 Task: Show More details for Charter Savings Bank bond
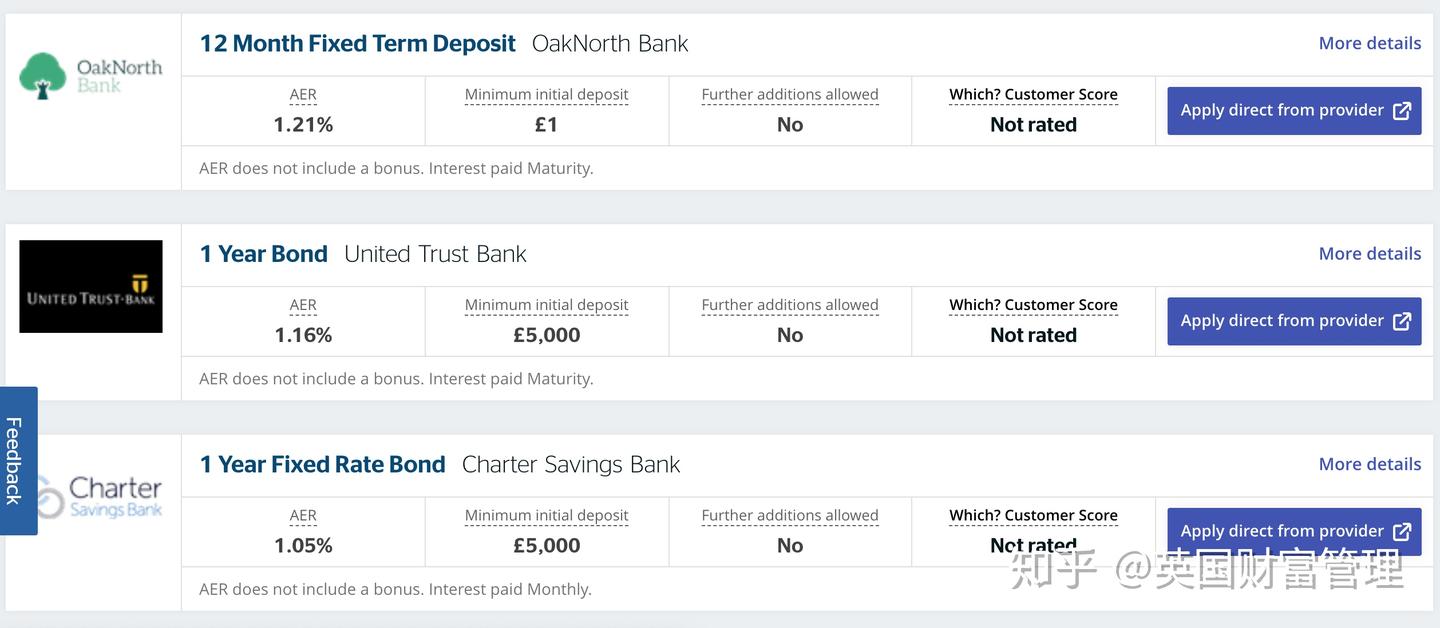[1369, 464]
